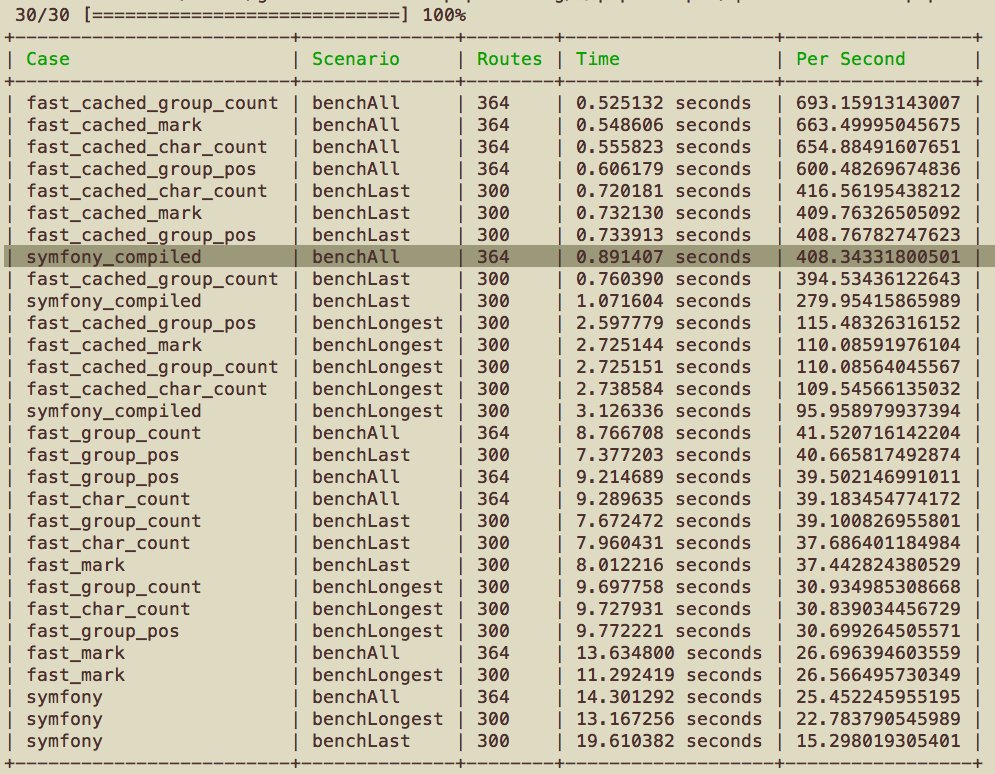Click "symfony_compiled" in the highlighted benchAll row
The height and width of the screenshot is (774, 995).
[114, 257]
